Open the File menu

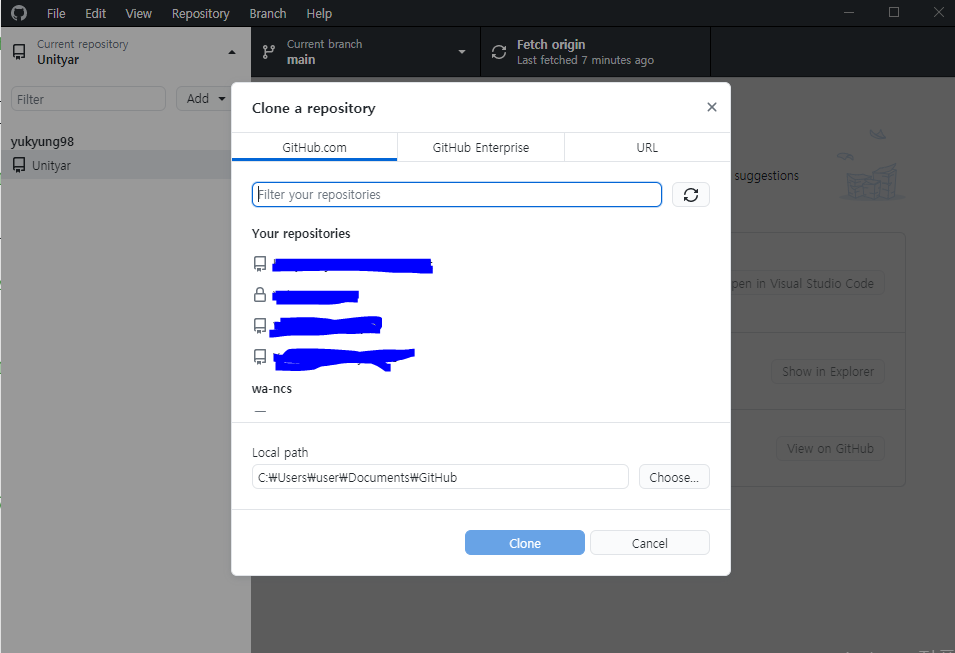pyautogui.click(x=56, y=13)
